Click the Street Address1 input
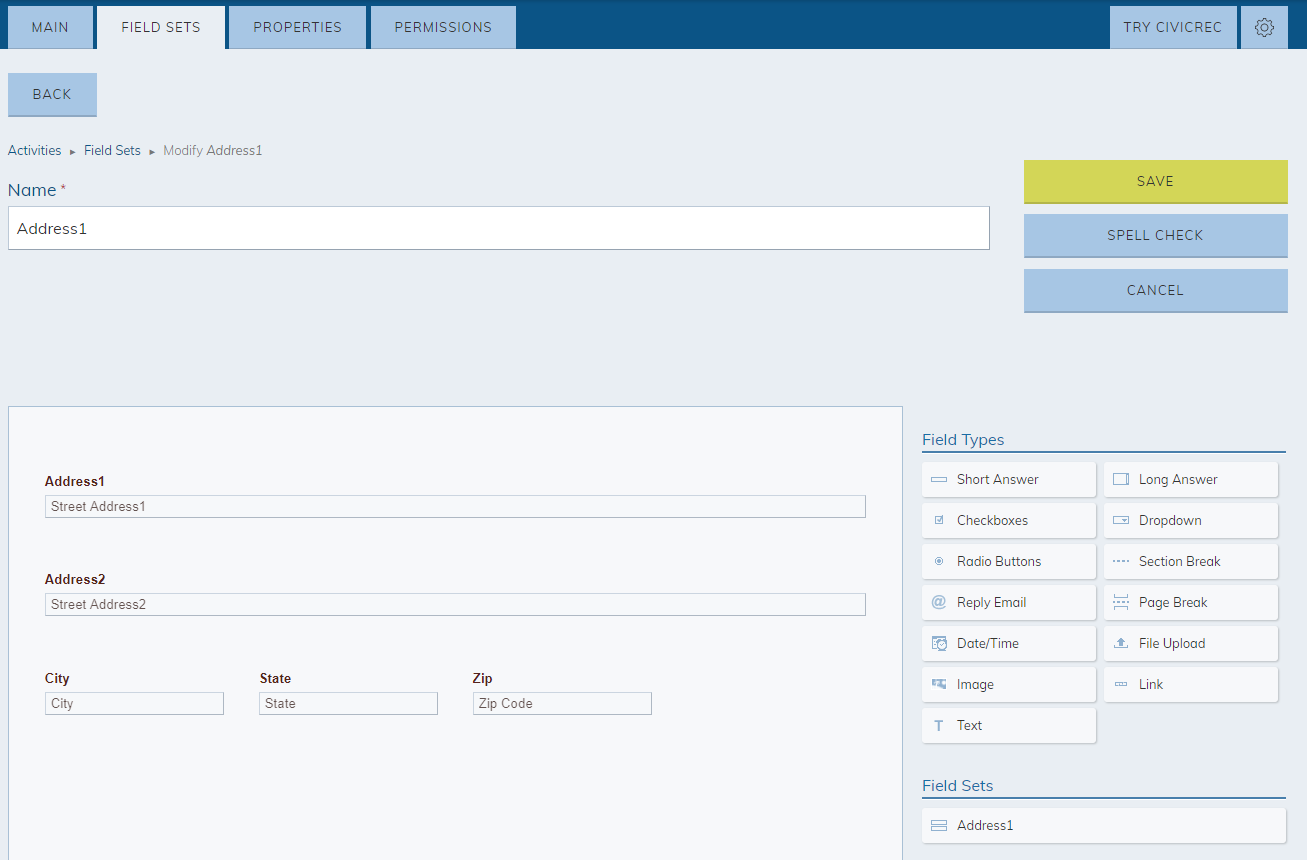The image size is (1307, 860). [x=455, y=507]
